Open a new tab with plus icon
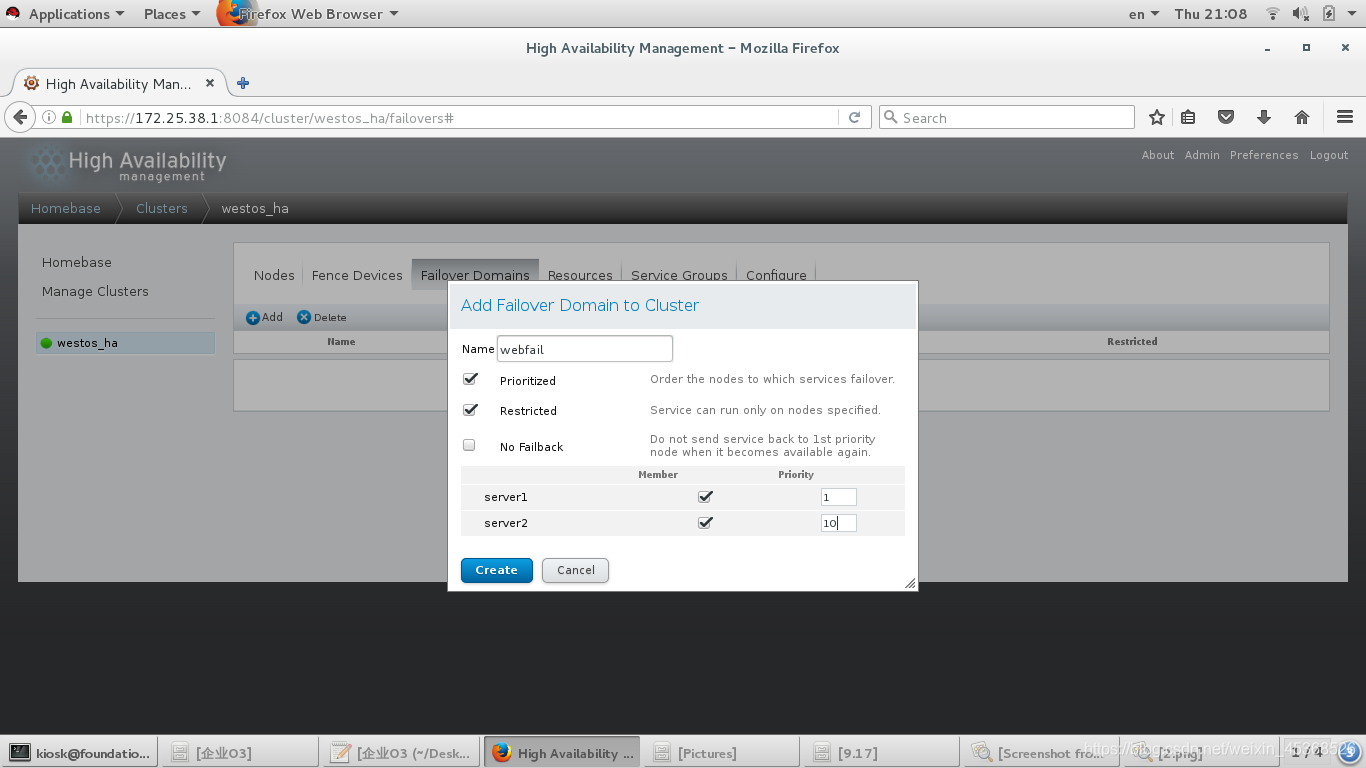The width and height of the screenshot is (1366, 768). click(x=243, y=83)
